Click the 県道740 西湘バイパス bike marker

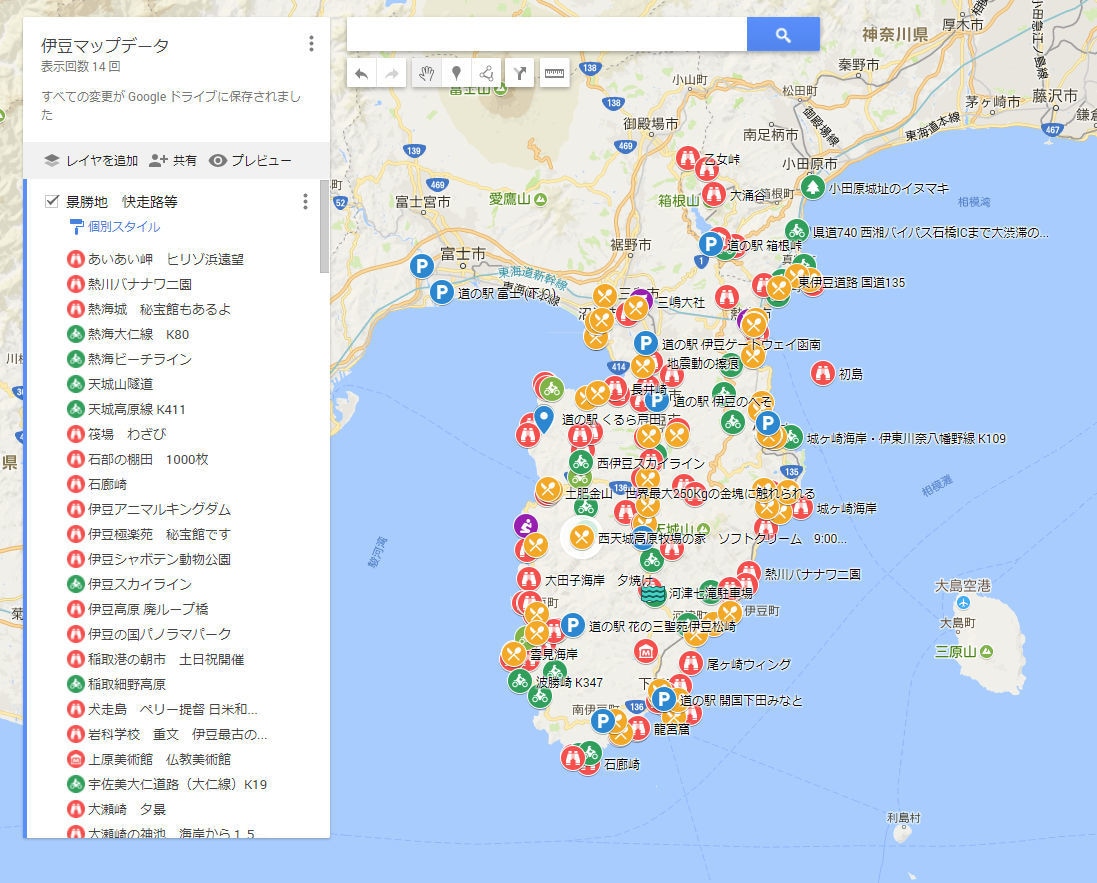point(797,232)
